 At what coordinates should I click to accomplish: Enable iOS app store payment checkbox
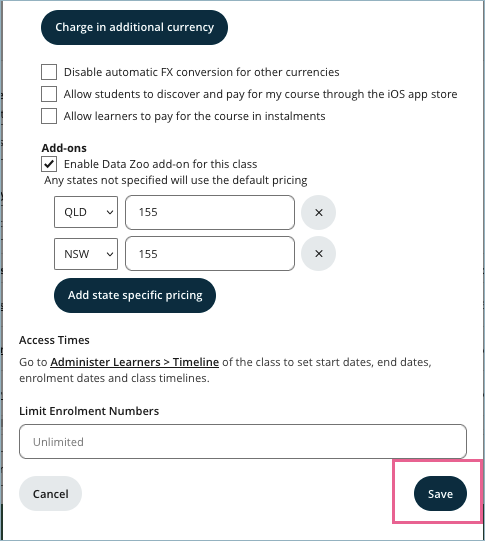49,94
